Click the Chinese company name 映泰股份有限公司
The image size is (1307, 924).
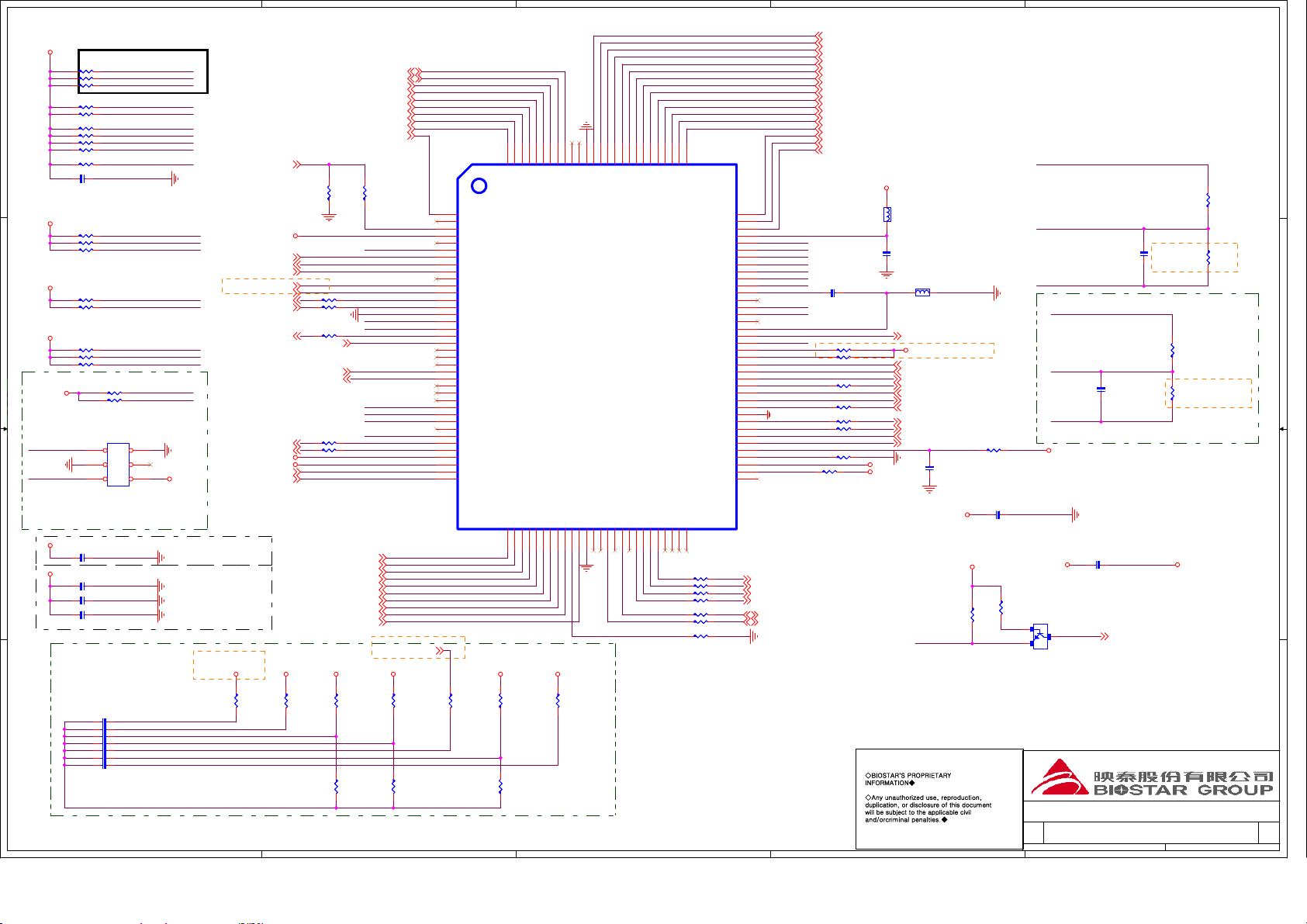[x=1183, y=777]
